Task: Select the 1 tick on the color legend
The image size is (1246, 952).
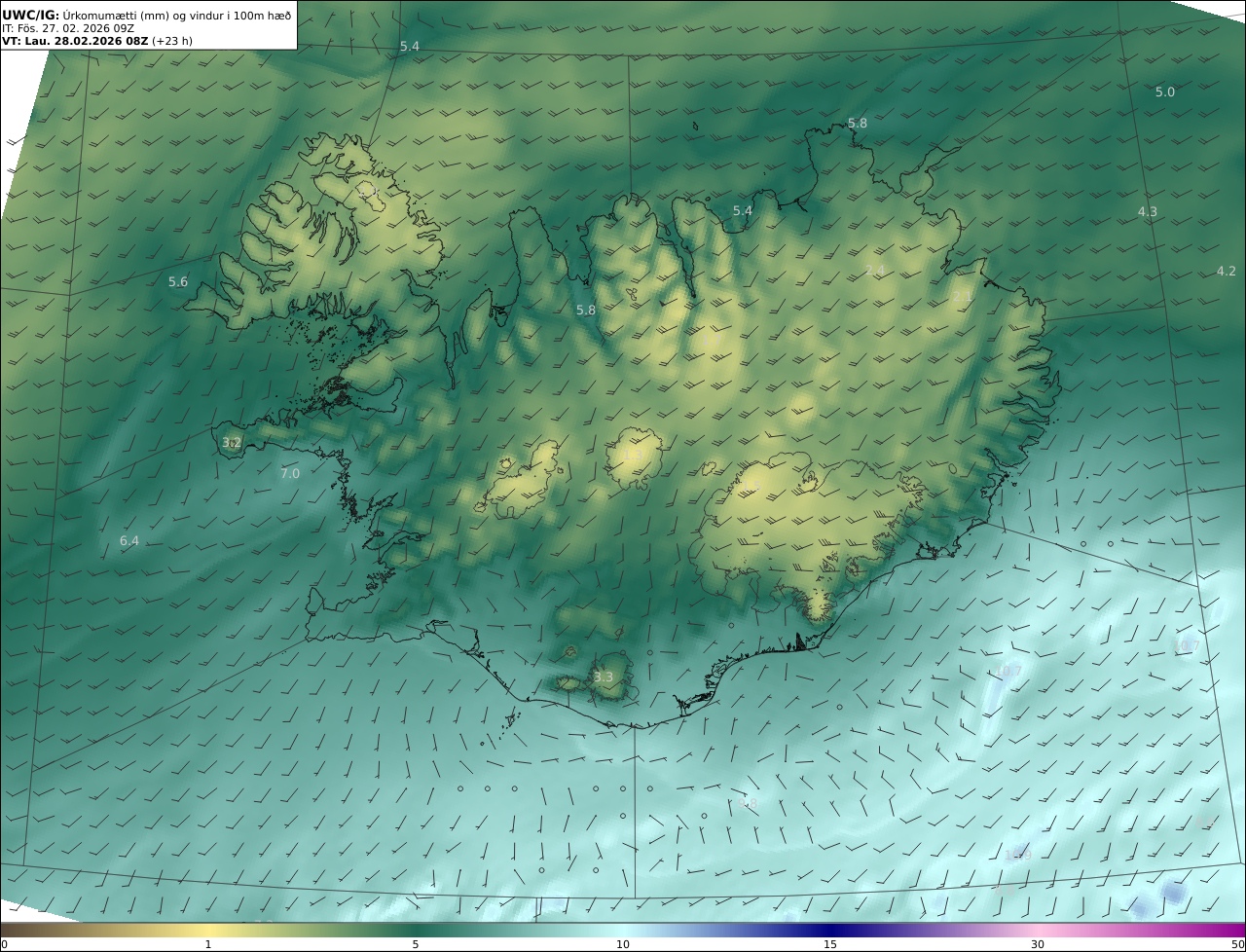Action: tap(208, 944)
